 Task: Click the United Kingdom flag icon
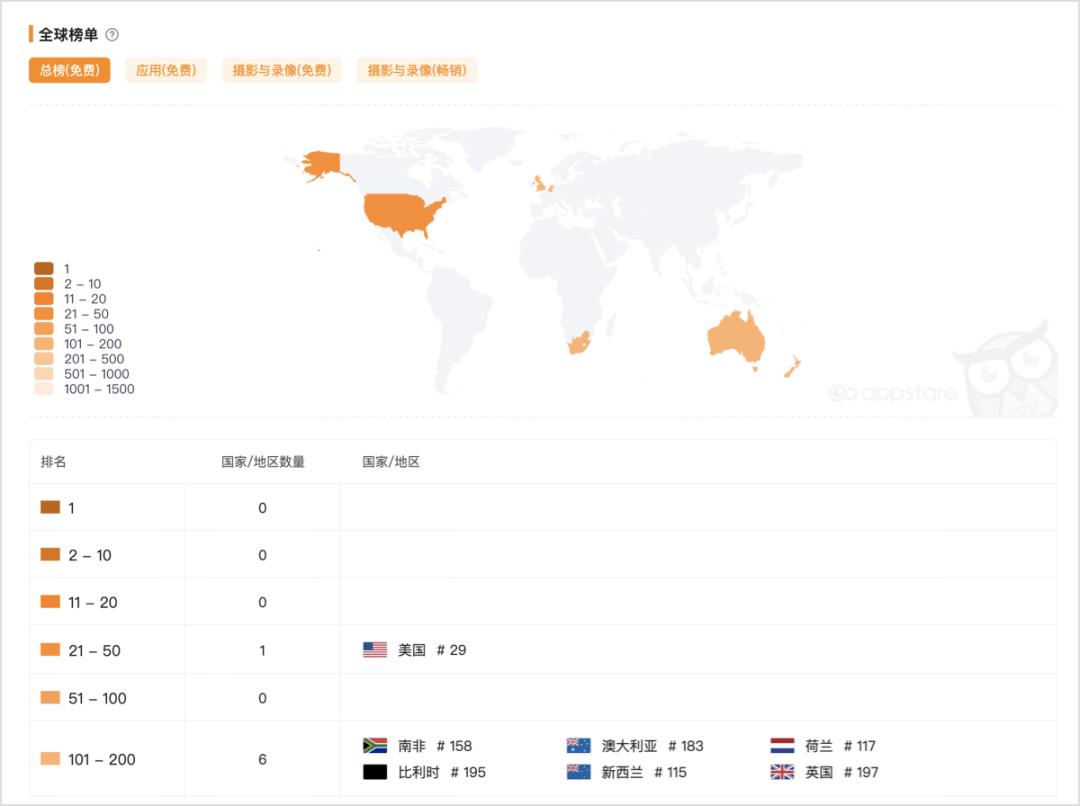pos(782,772)
